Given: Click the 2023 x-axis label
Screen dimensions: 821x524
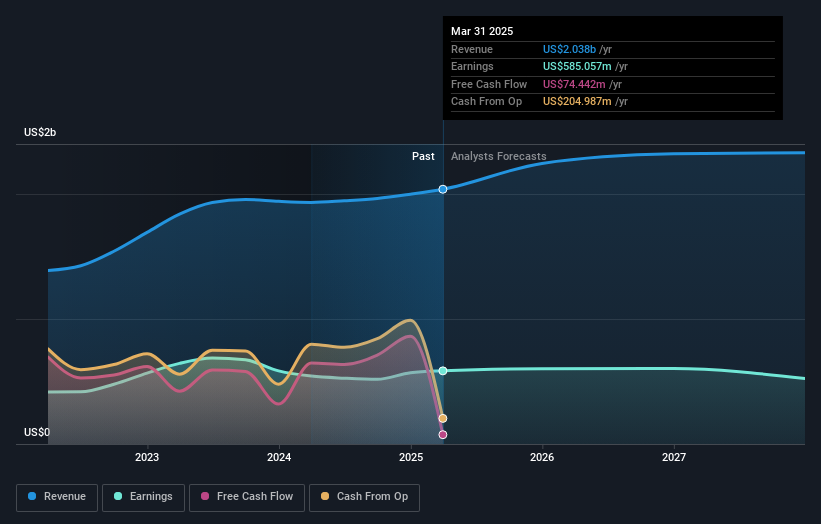Looking at the screenshot, I should coord(147,457).
